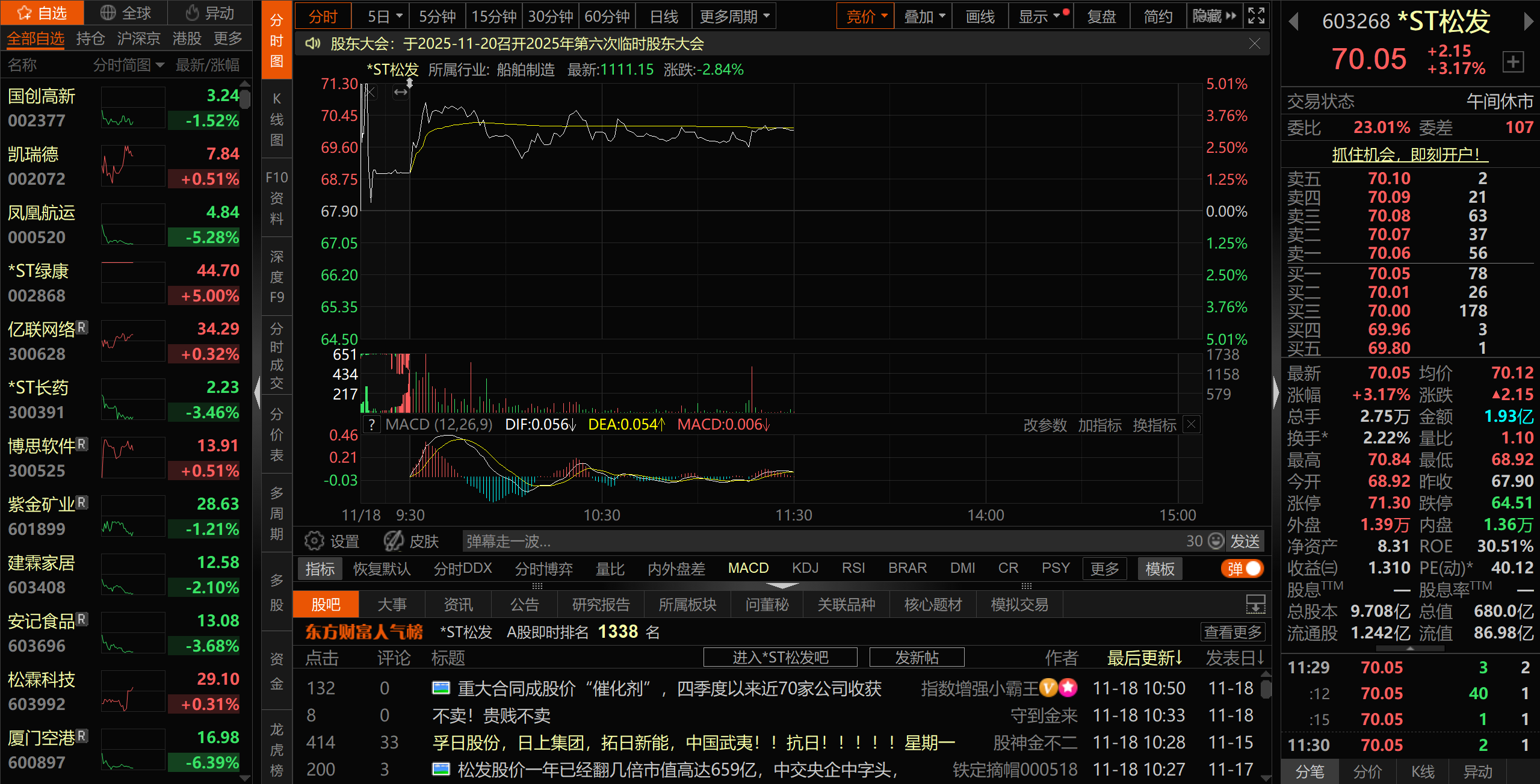Click the add-to-watchlist plus icon
Image resolution: width=1540 pixels, height=784 pixels.
tap(1513, 61)
